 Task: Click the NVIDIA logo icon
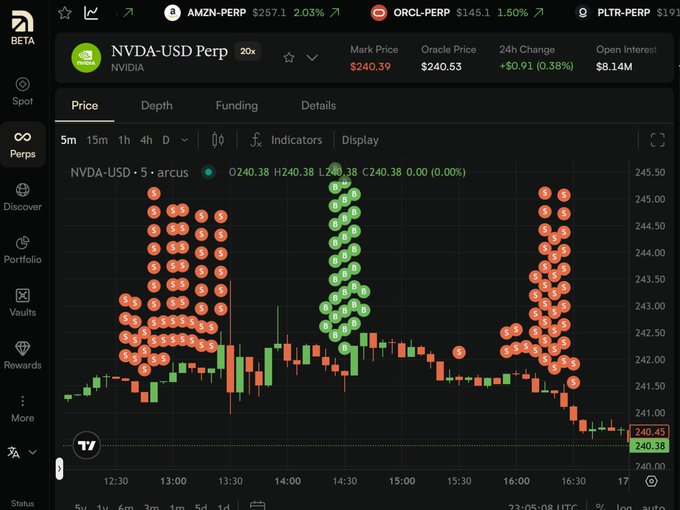click(x=86, y=58)
